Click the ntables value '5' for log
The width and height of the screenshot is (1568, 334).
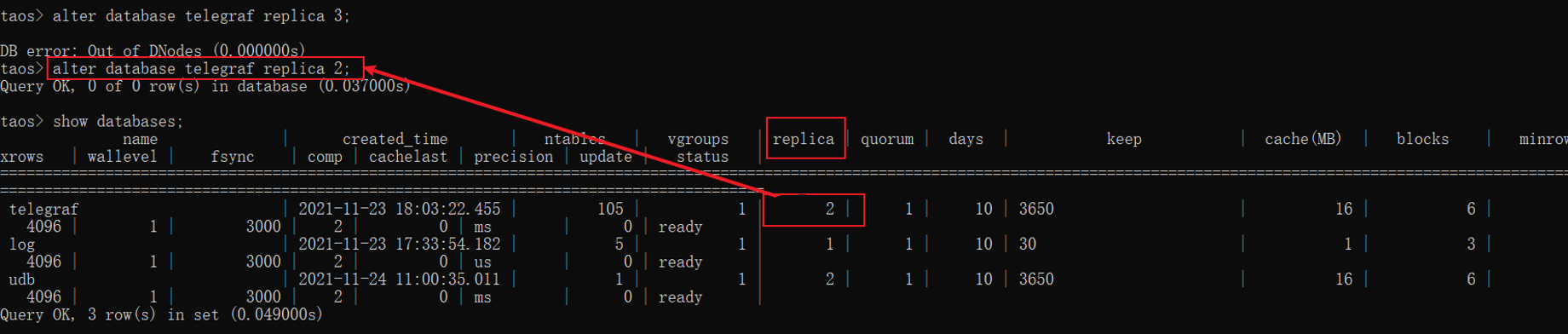[x=620, y=245]
